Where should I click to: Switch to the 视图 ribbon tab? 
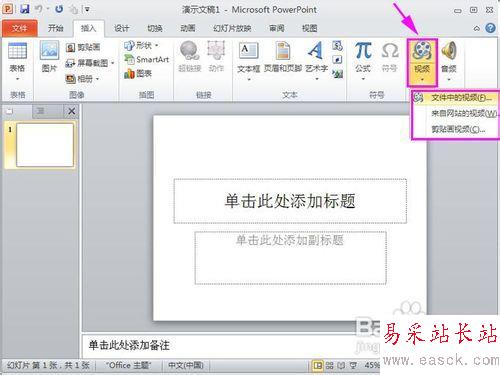[309, 28]
